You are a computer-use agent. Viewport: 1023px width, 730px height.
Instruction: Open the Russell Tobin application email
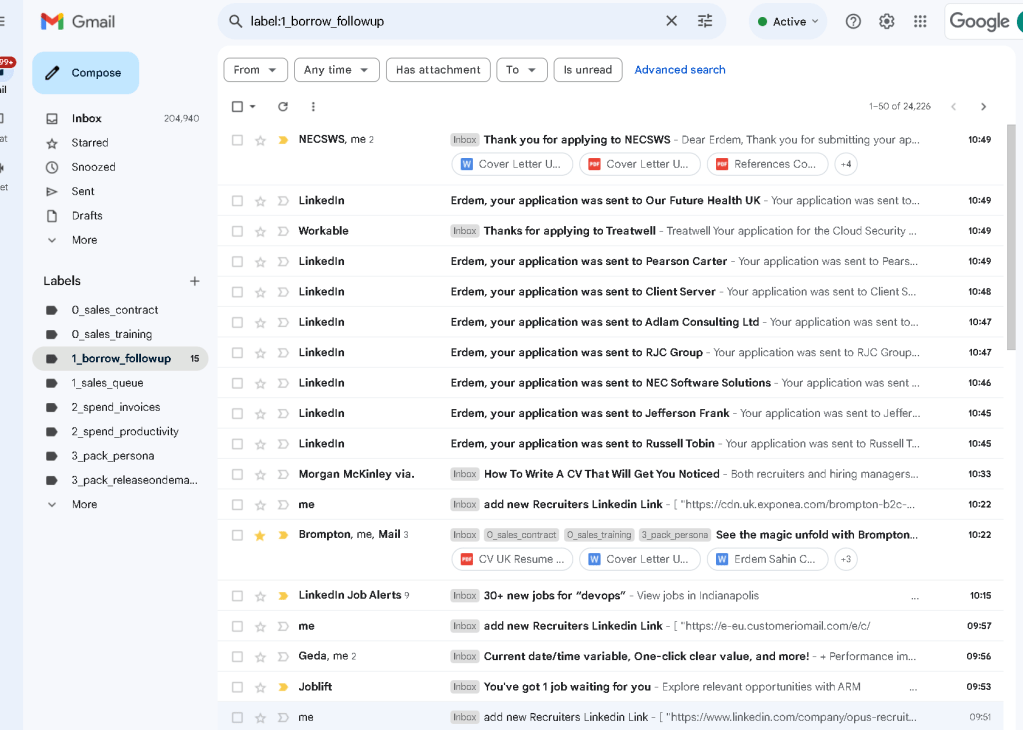point(611,444)
